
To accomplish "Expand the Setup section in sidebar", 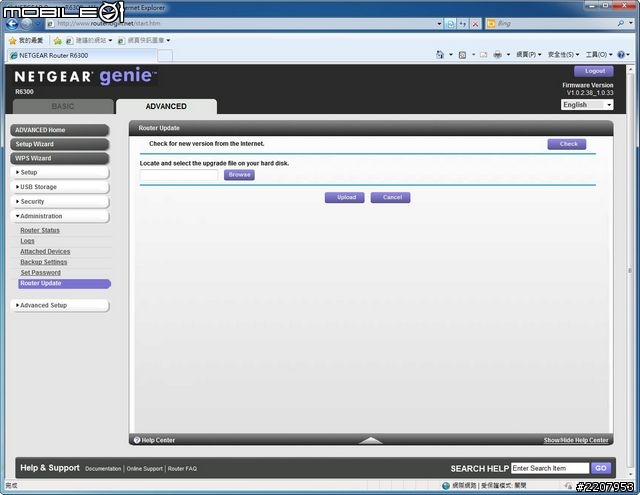I will point(60,172).
